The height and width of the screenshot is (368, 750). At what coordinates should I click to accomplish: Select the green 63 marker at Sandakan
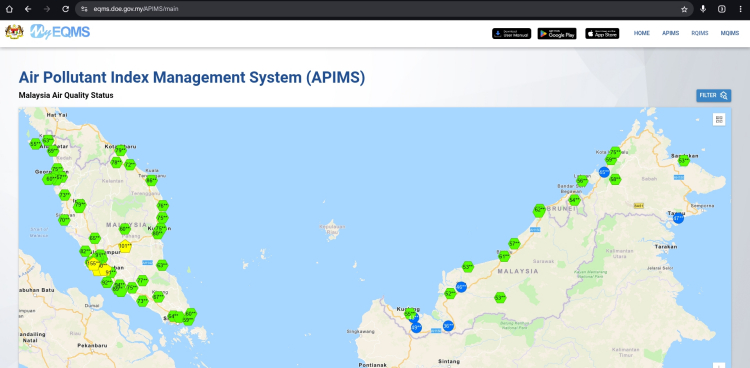pyautogui.click(x=684, y=161)
